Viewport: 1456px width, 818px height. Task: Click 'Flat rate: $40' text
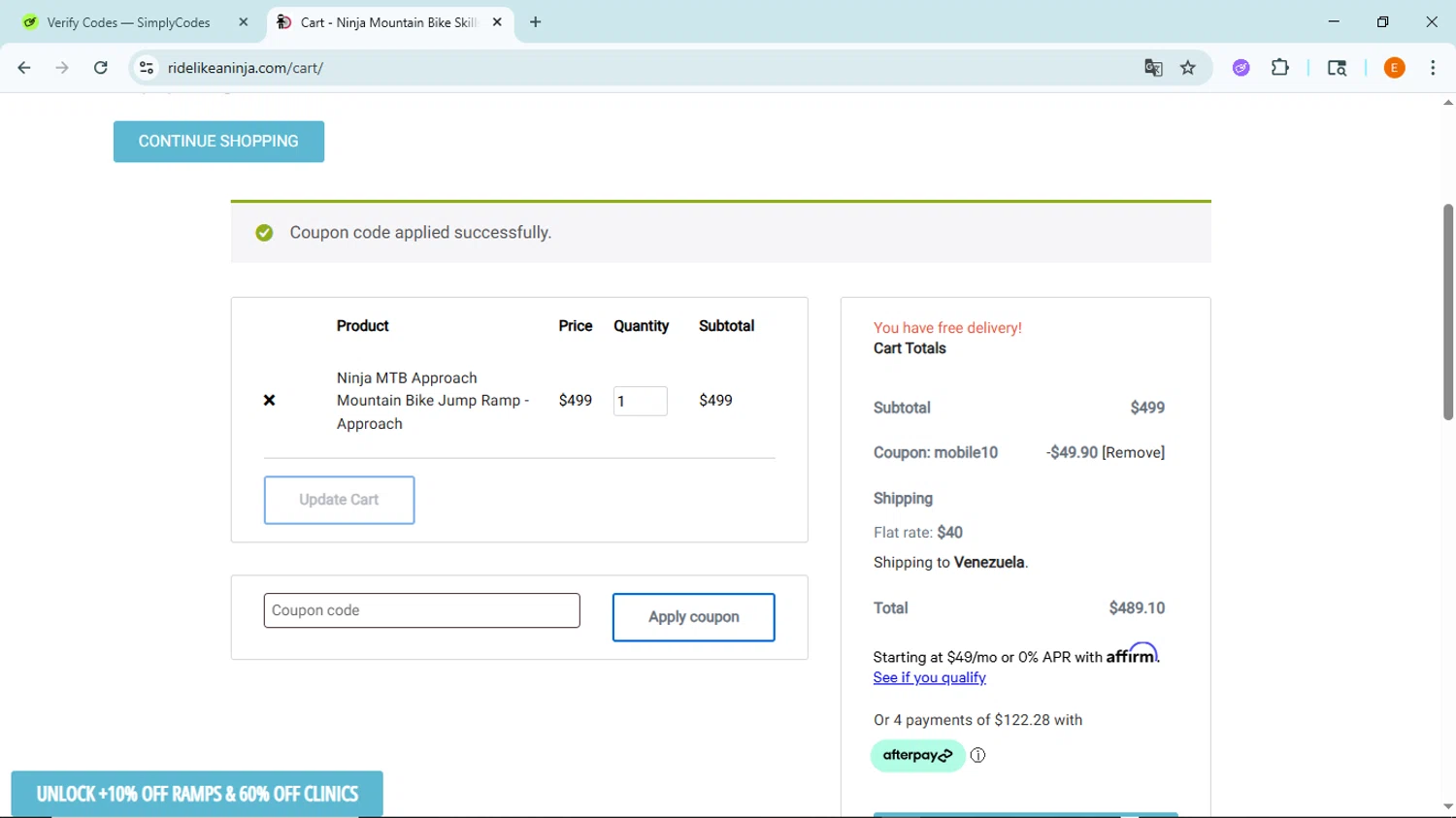(x=918, y=533)
